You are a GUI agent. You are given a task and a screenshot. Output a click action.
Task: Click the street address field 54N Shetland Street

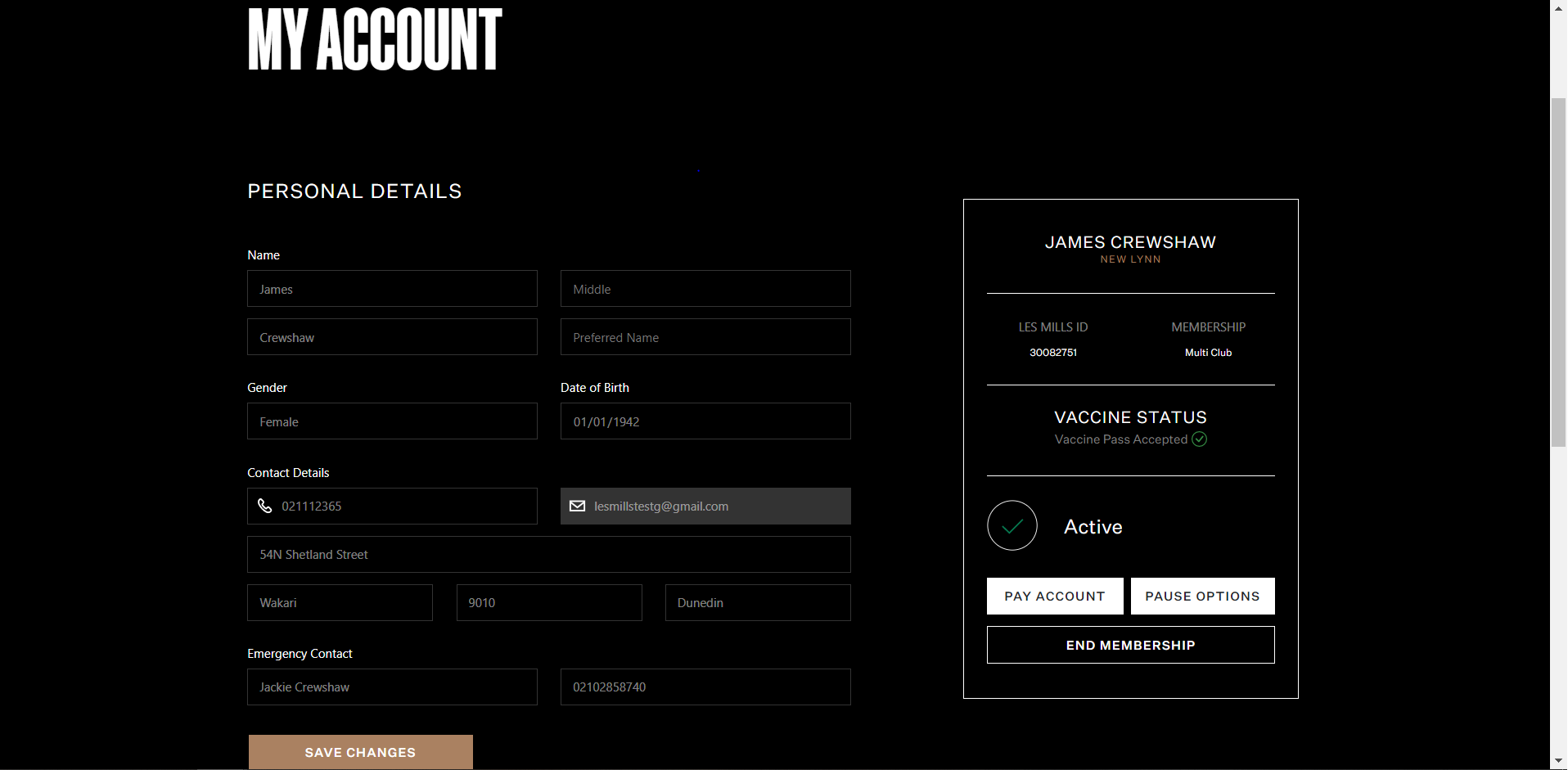[x=549, y=554]
